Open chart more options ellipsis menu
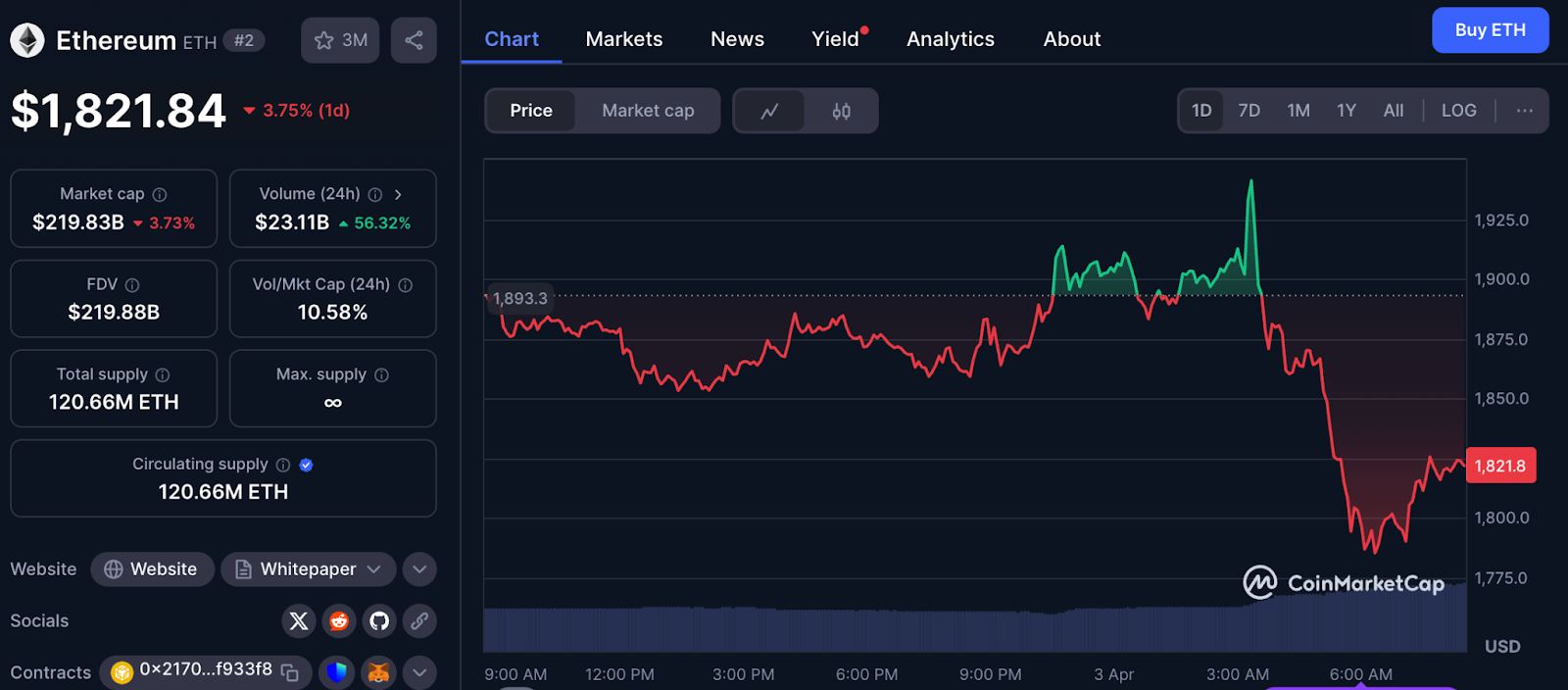Screen dimensions: 1568x690 click(x=1524, y=111)
